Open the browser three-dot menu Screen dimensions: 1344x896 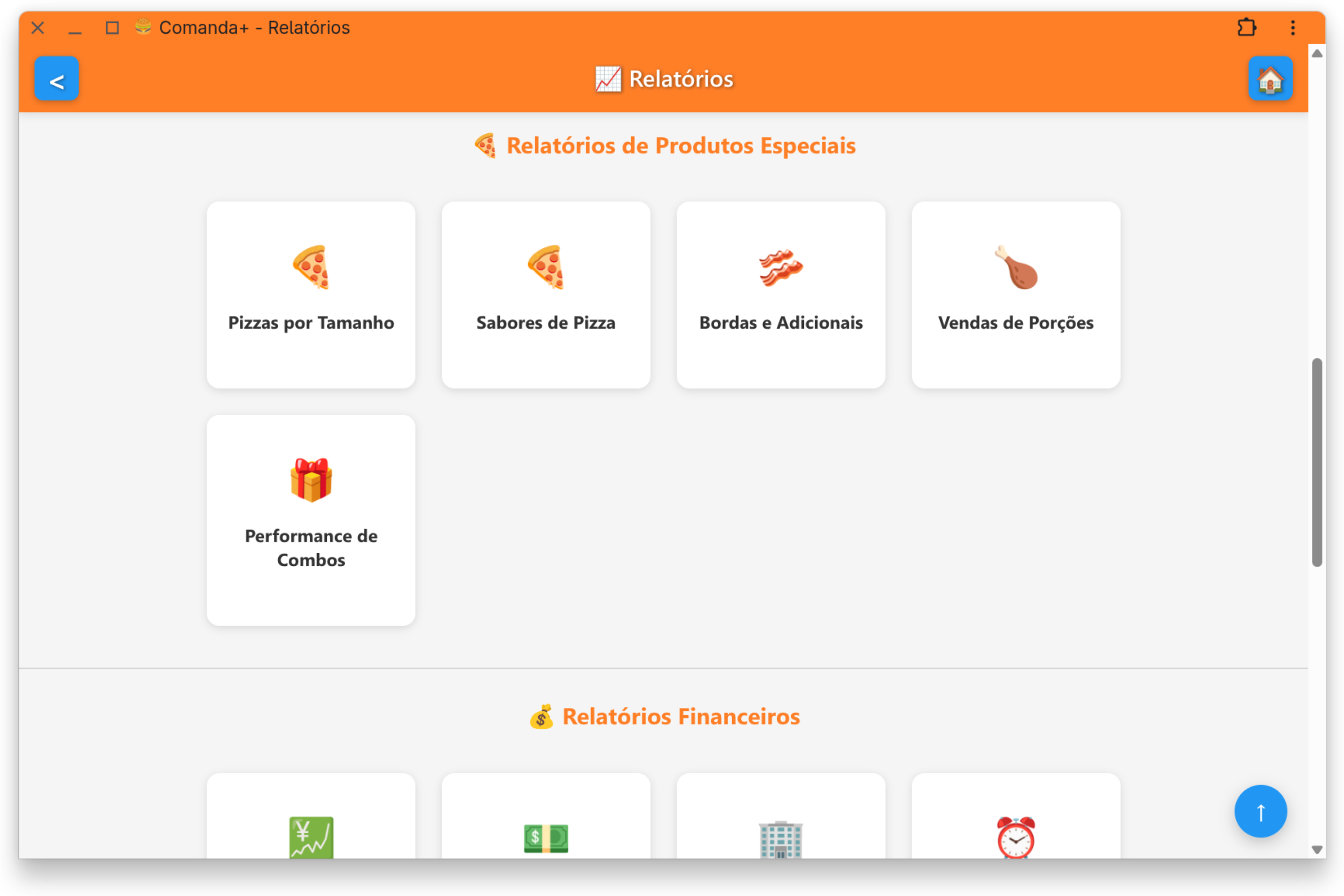[x=1293, y=27]
